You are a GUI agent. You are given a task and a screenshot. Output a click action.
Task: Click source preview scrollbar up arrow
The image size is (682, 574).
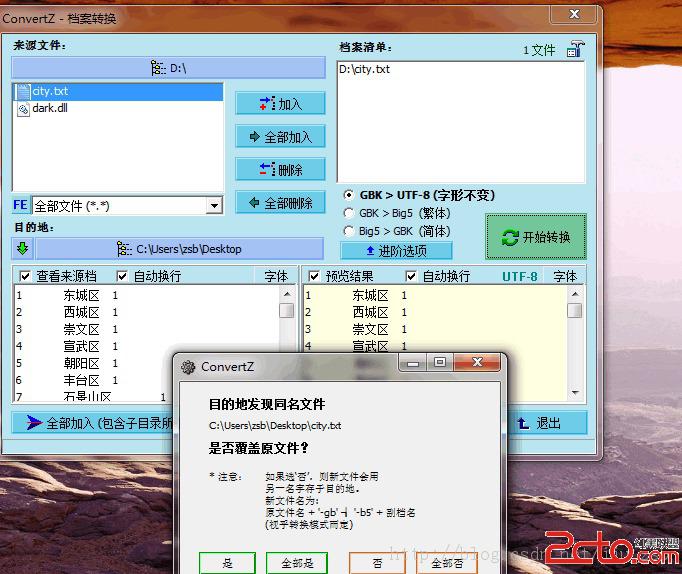tap(287, 294)
